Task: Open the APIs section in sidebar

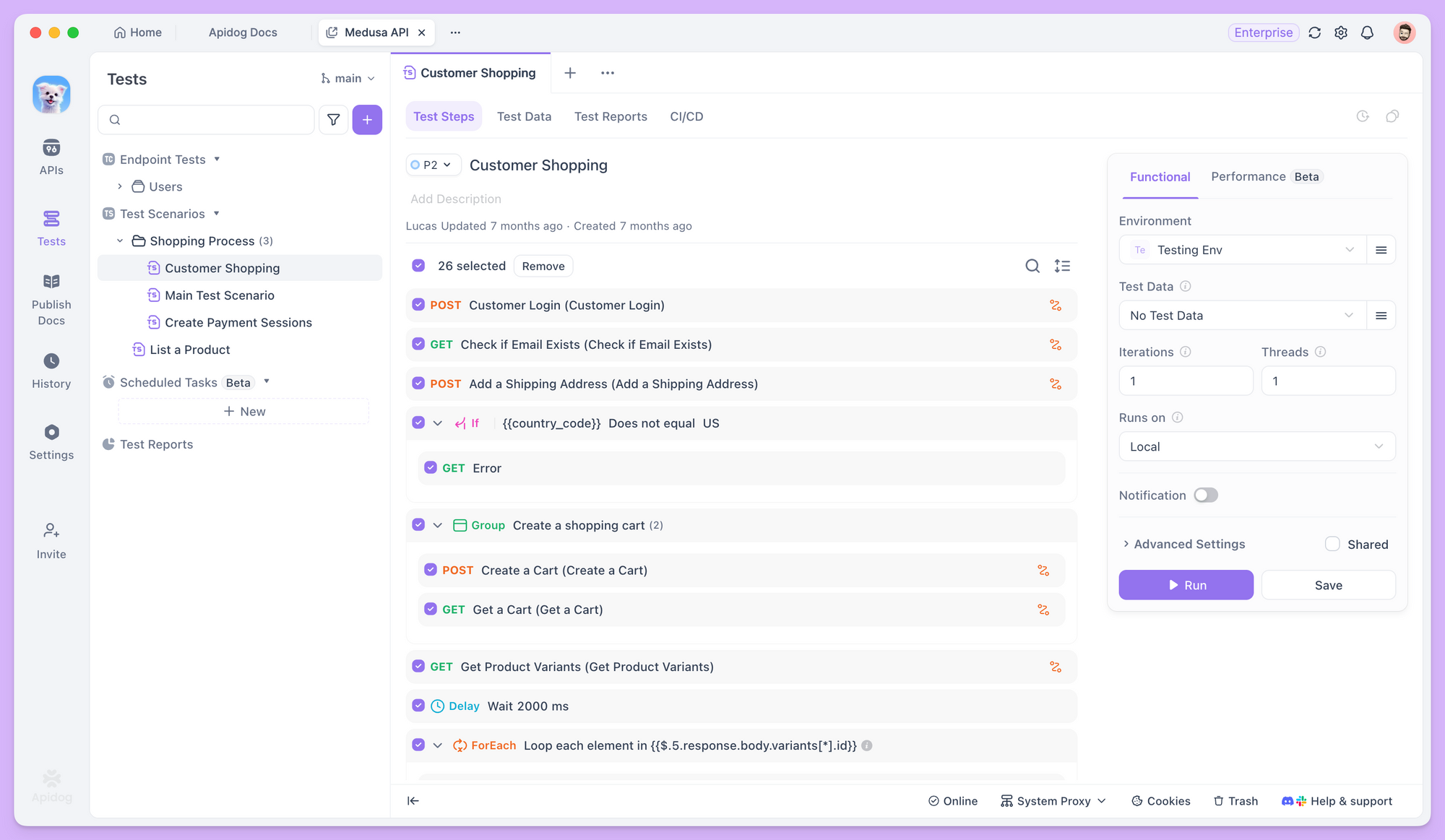Action: click(51, 157)
